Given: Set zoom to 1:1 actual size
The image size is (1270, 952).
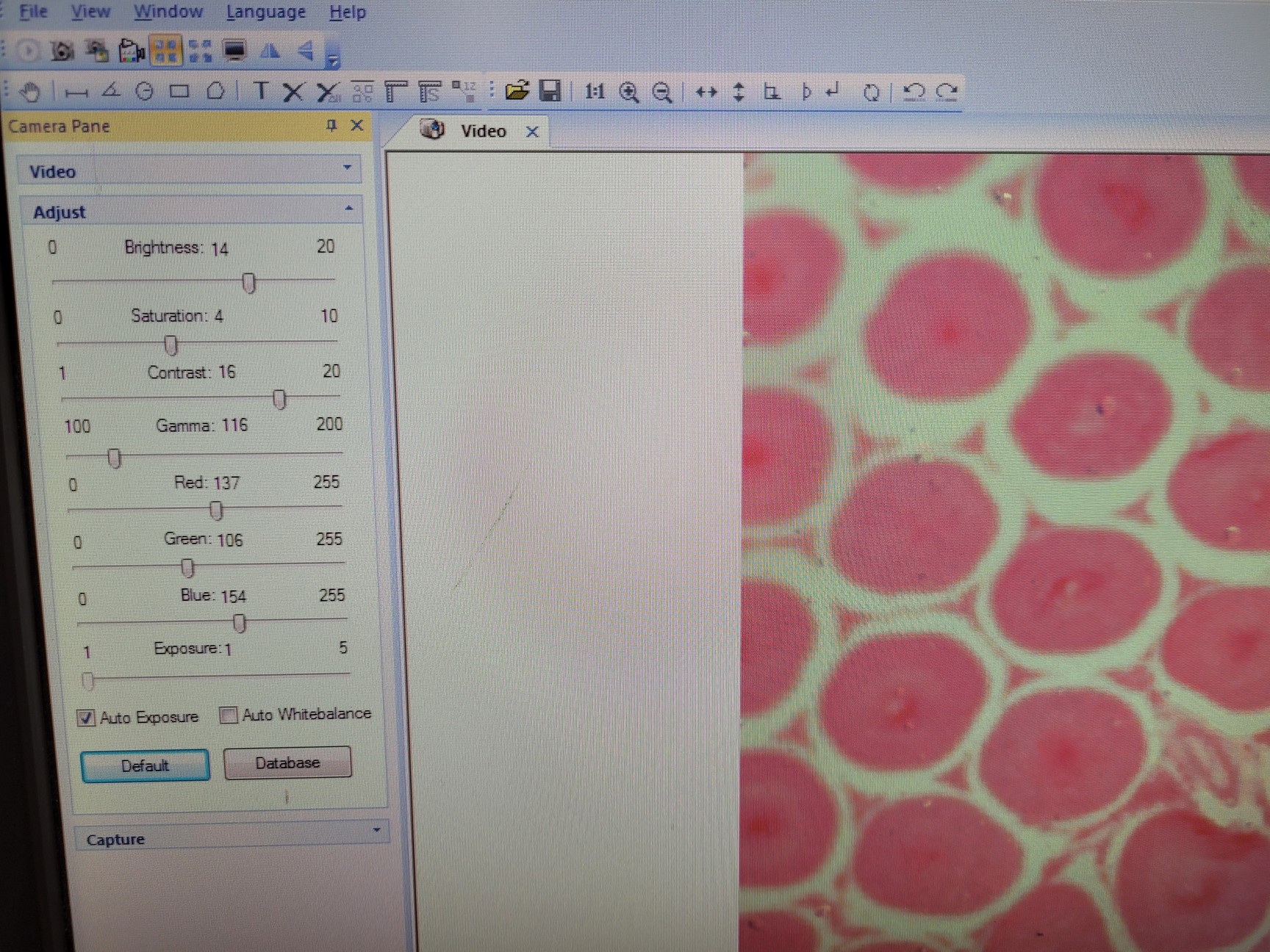Looking at the screenshot, I should (x=594, y=92).
